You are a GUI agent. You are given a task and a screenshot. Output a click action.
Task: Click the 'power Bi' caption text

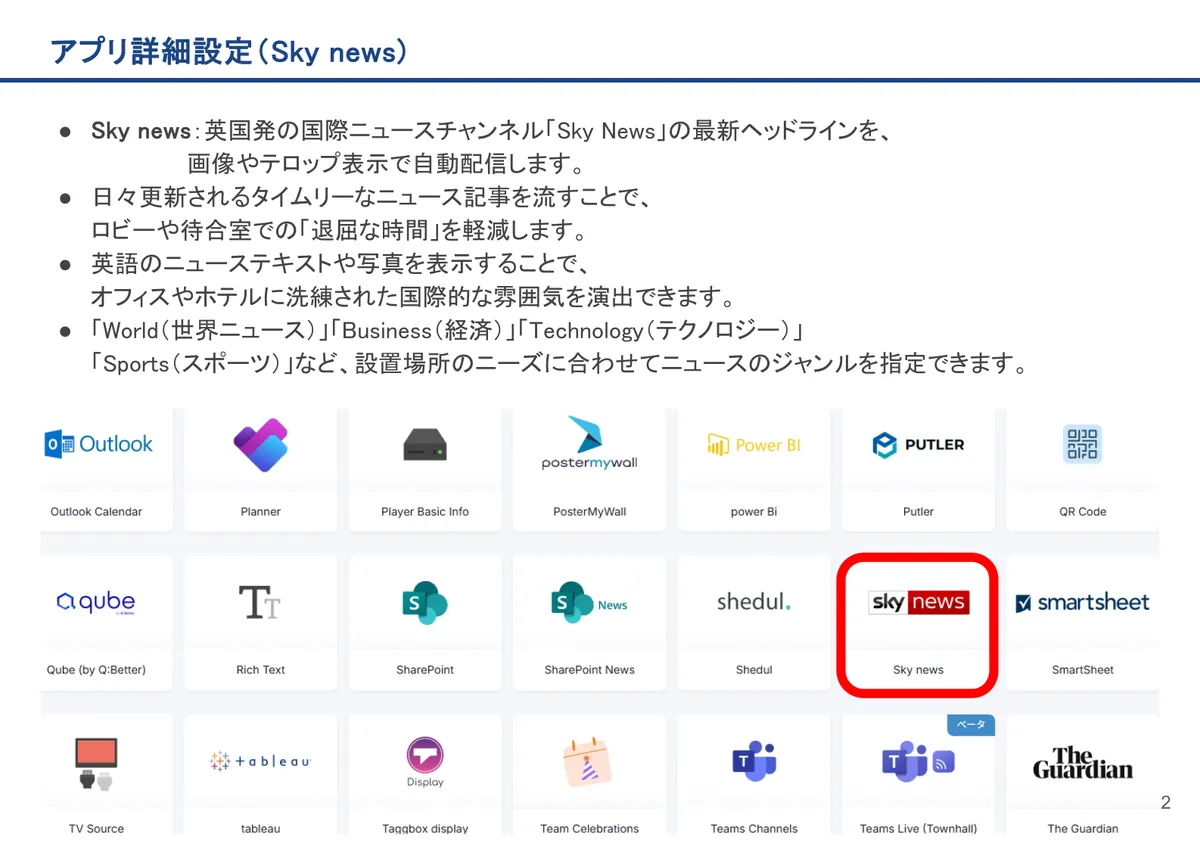(753, 512)
